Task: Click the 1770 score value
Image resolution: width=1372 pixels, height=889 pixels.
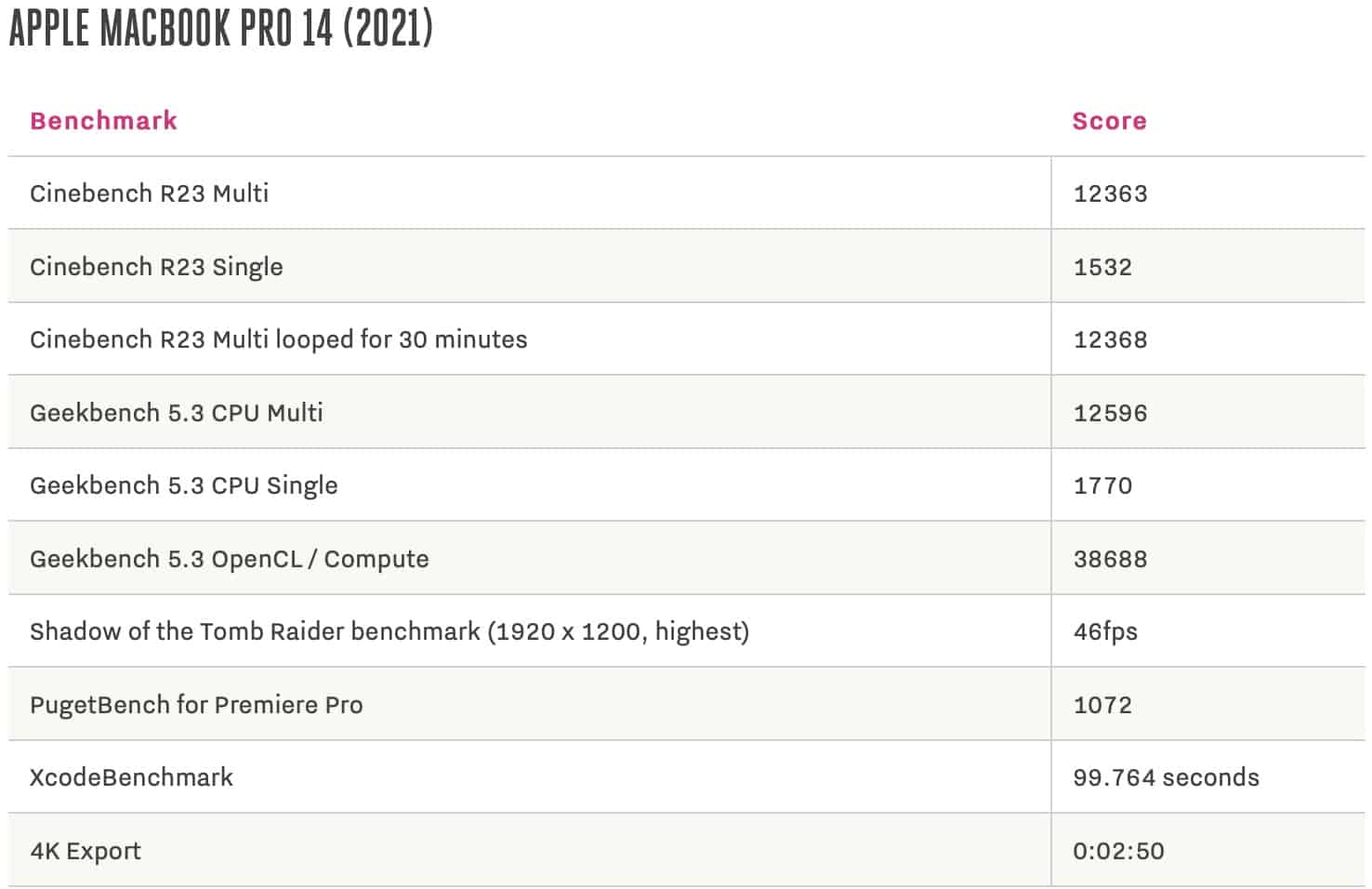Action: (1102, 485)
